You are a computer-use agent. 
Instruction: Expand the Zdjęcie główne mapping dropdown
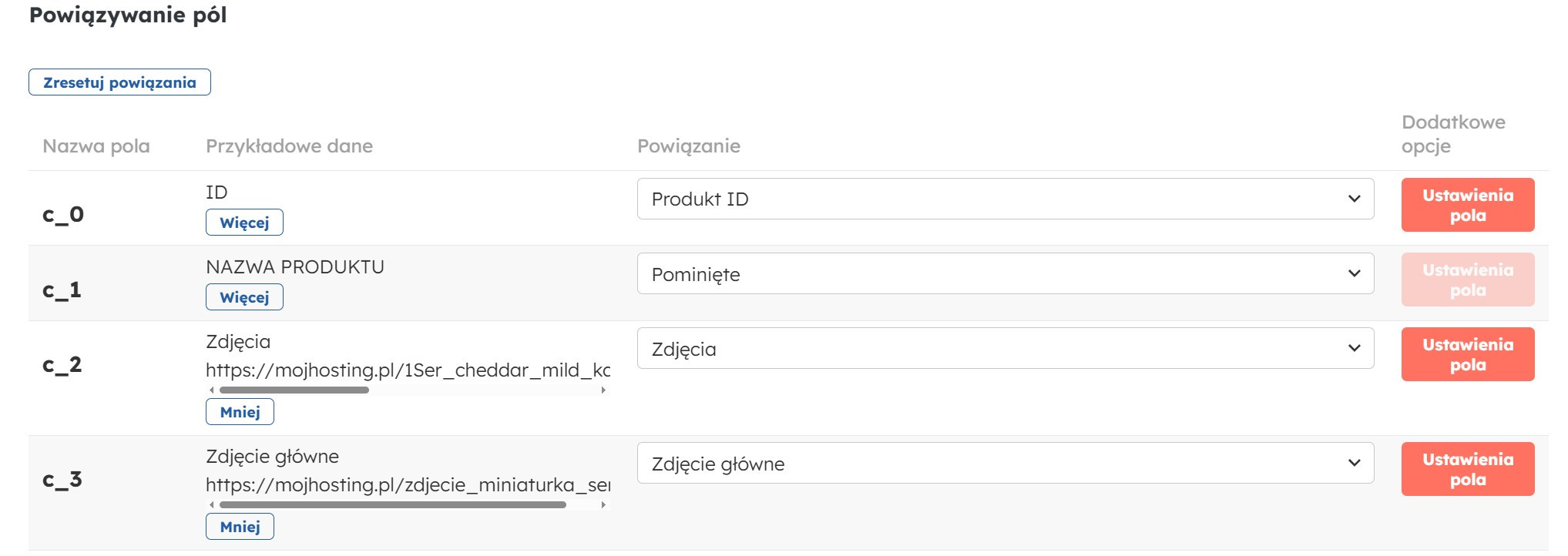click(1005, 463)
